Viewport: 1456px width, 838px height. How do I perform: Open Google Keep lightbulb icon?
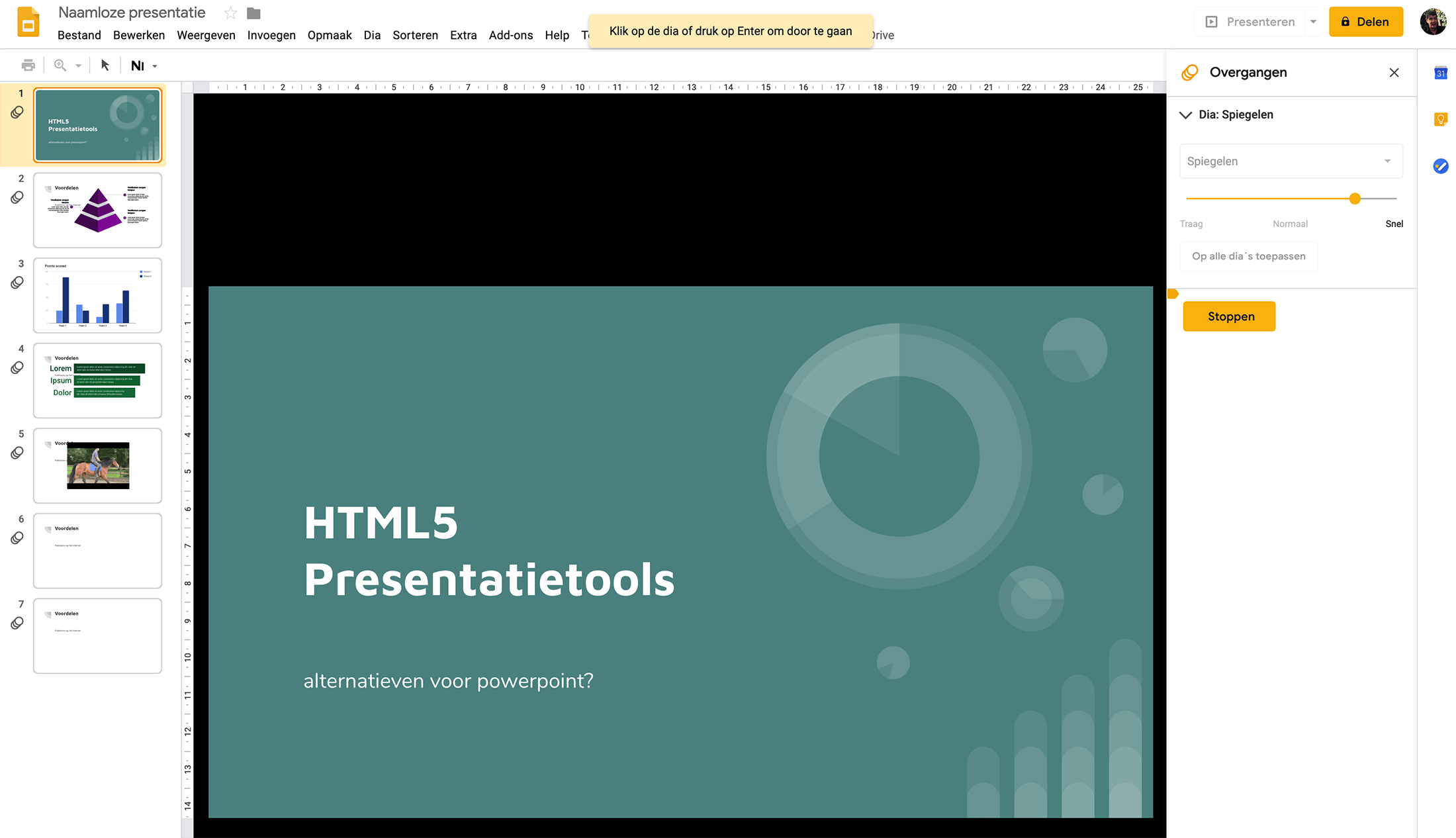(1440, 120)
